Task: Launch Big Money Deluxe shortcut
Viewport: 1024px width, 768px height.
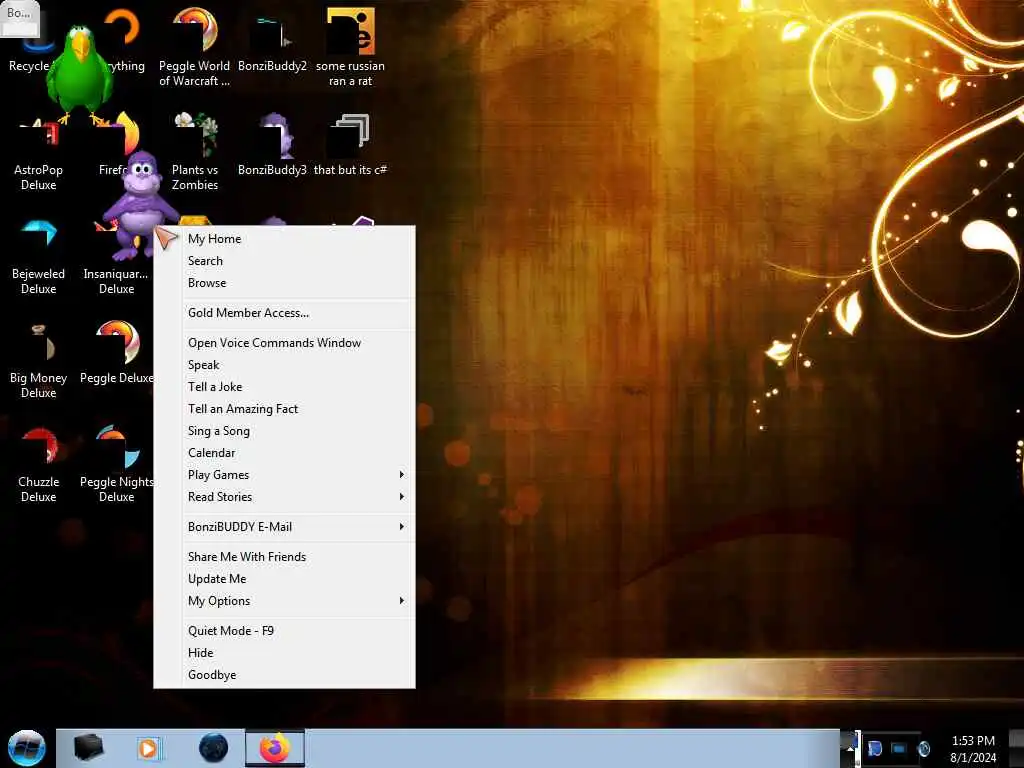Action: tap(39, 360)
